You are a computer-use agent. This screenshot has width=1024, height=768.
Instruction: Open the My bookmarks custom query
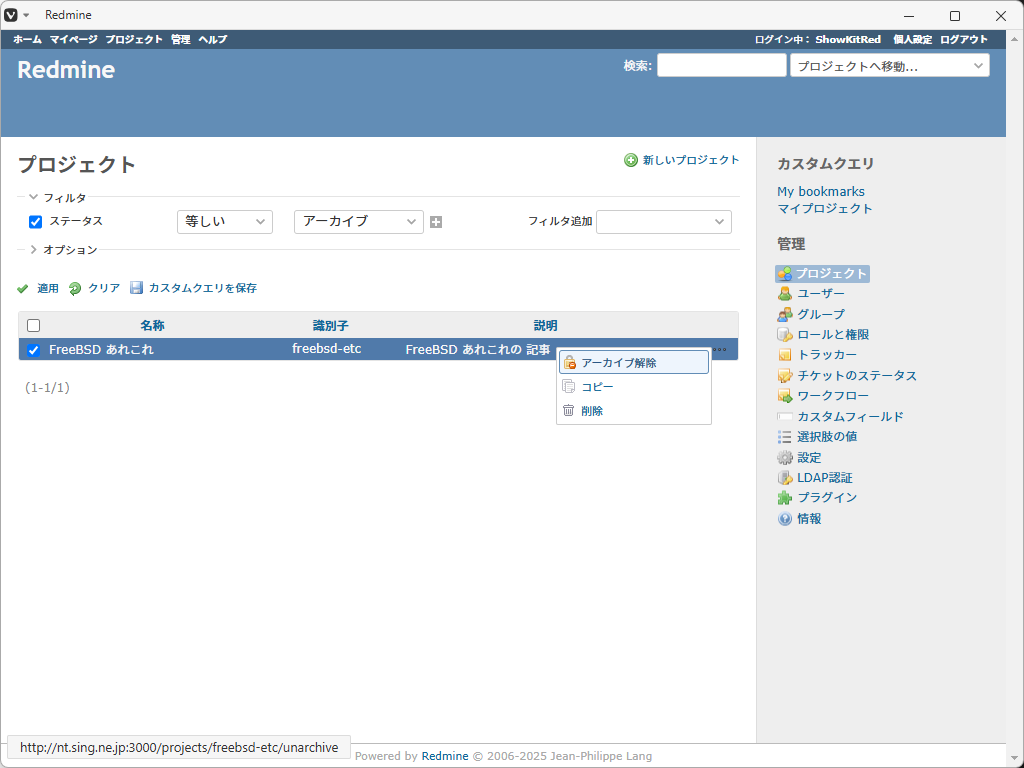pos(821,191)
